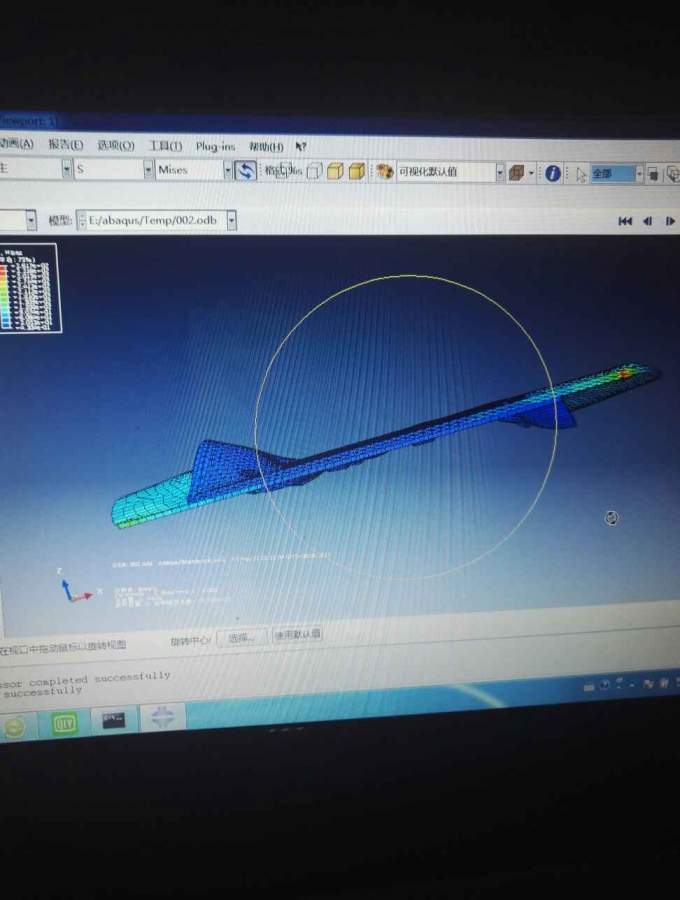Open the 帮助(H) help menu
This screenshot has height=900, width=680.
[266, 147]
